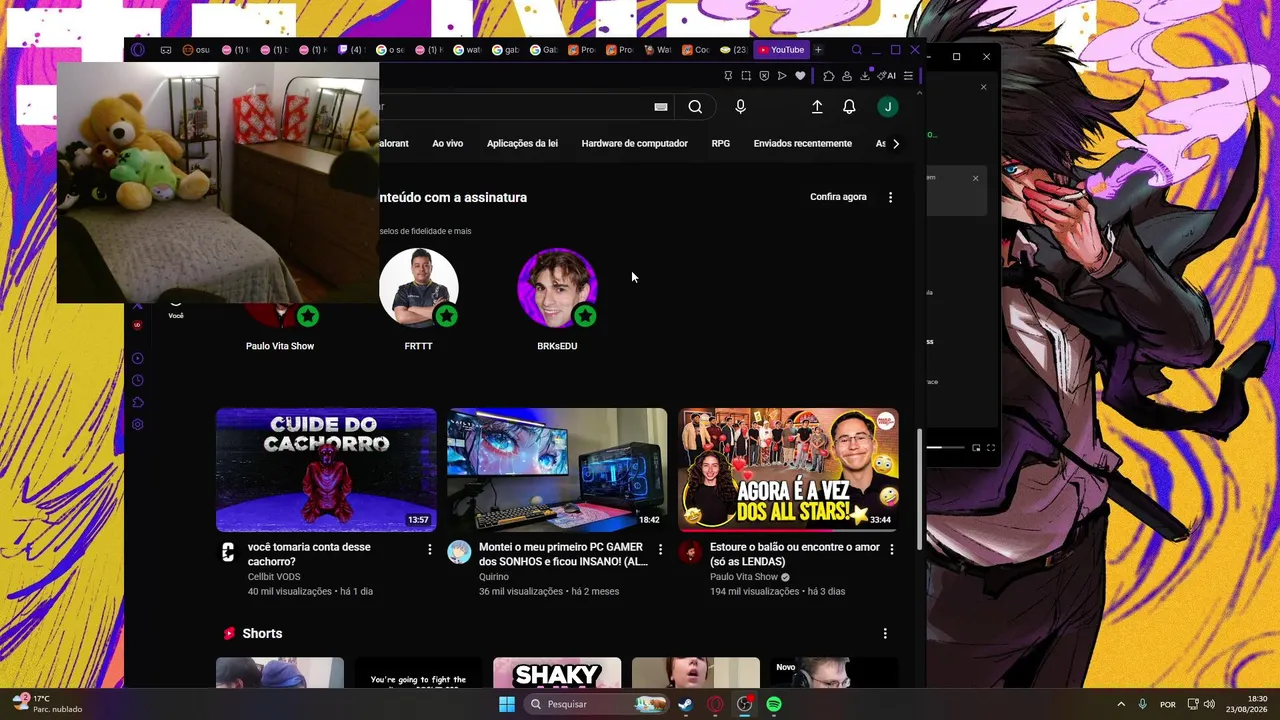Open browser downloads icon
This screenshot has height=720, width=1280.
coord(865,76)
